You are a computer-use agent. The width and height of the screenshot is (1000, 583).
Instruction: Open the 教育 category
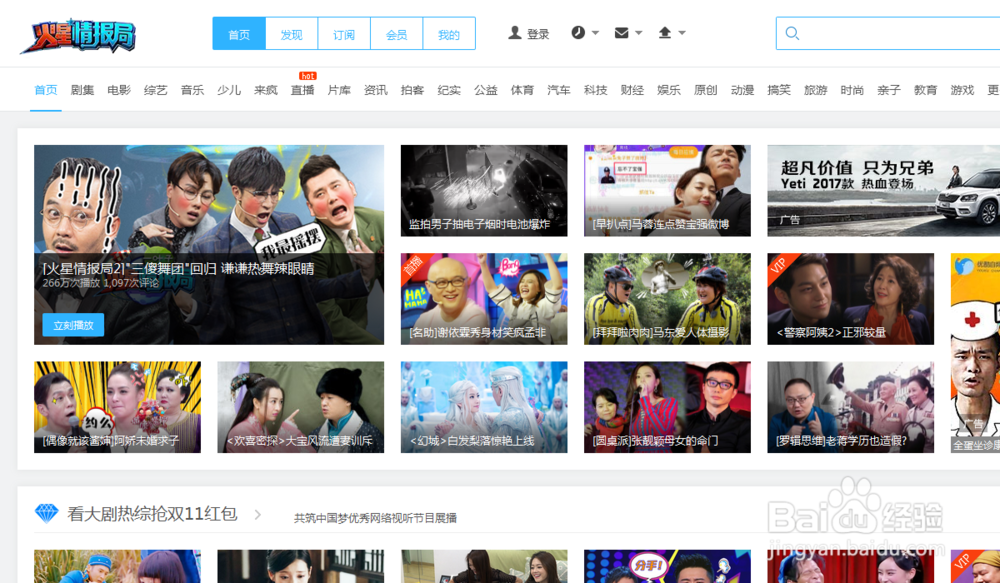point(925,90)
